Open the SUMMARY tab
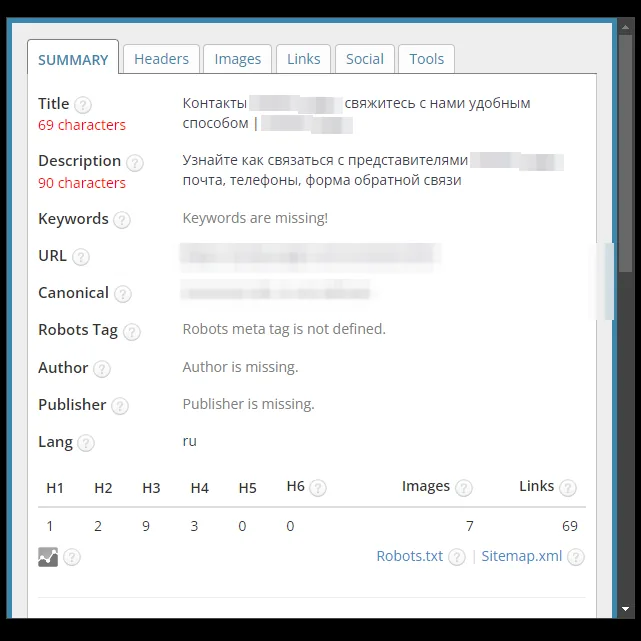 [73, 57]
